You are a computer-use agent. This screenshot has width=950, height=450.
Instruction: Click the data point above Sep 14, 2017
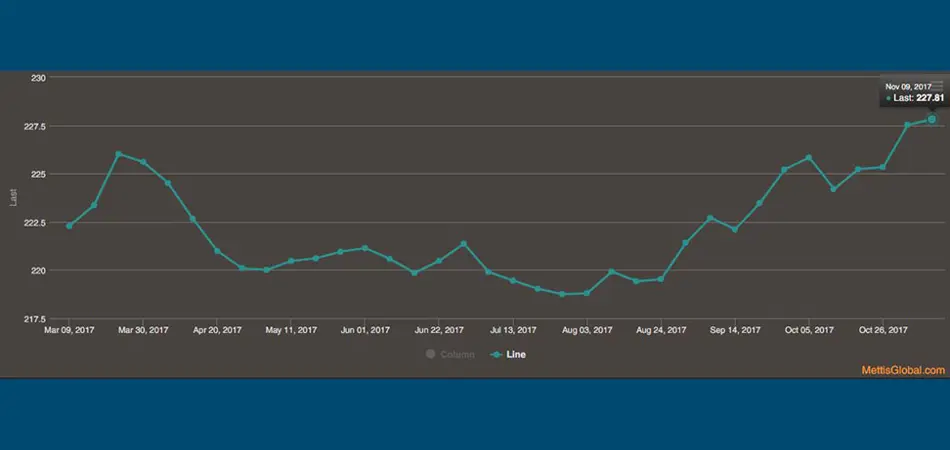(x=734, y=230)
